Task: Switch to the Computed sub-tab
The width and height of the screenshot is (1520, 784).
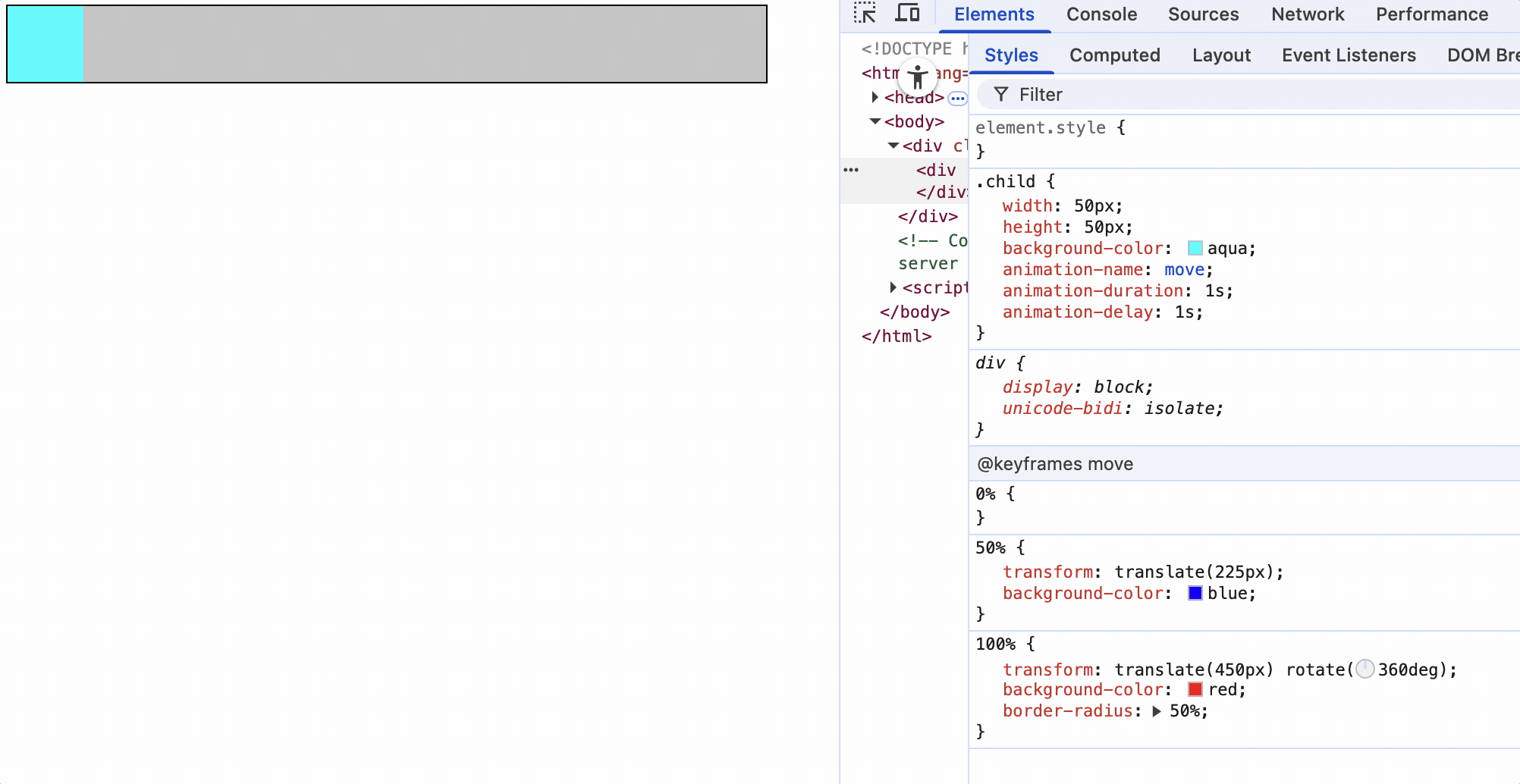Action: click(1114, 55)
